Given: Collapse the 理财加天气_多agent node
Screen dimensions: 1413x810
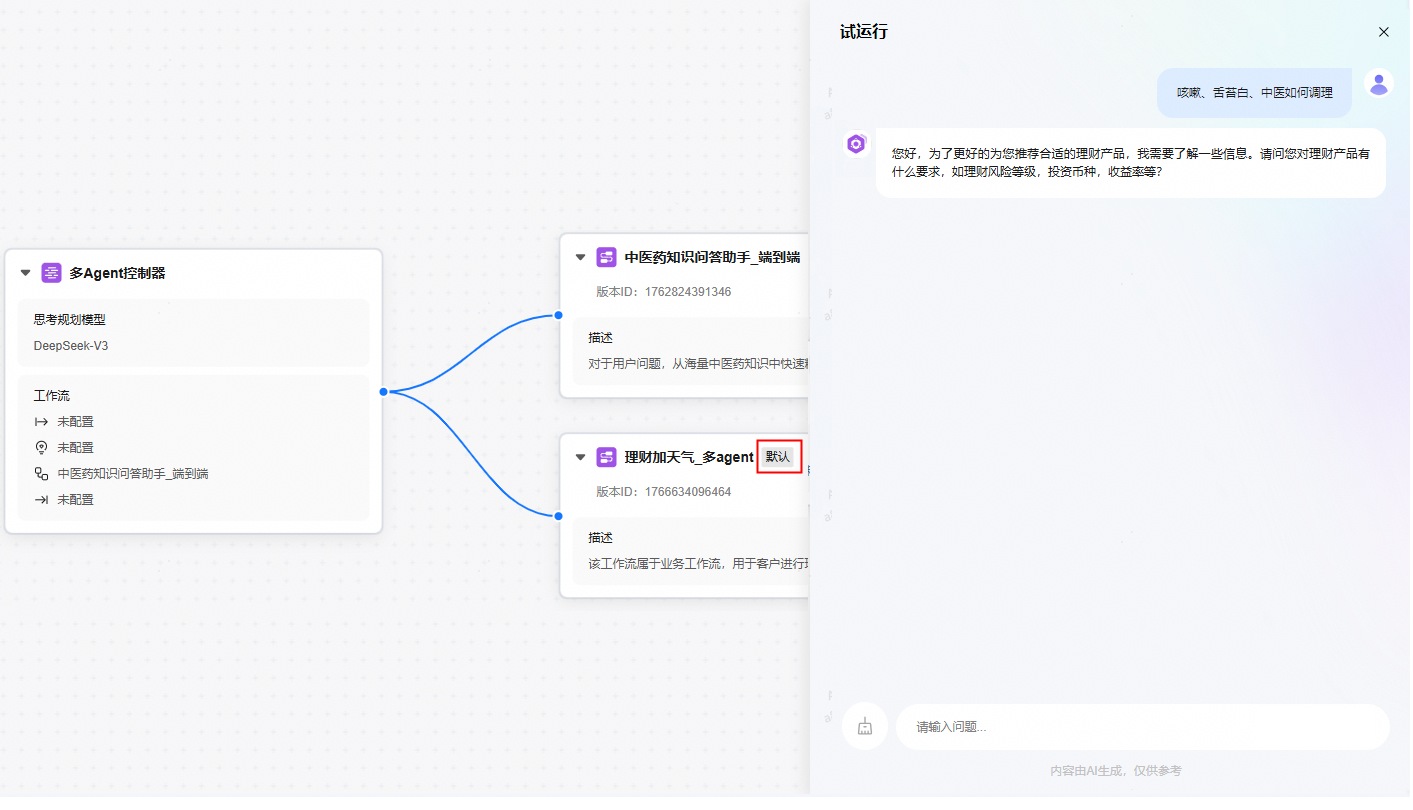Looking at the screenshot, I should [580, 457].
